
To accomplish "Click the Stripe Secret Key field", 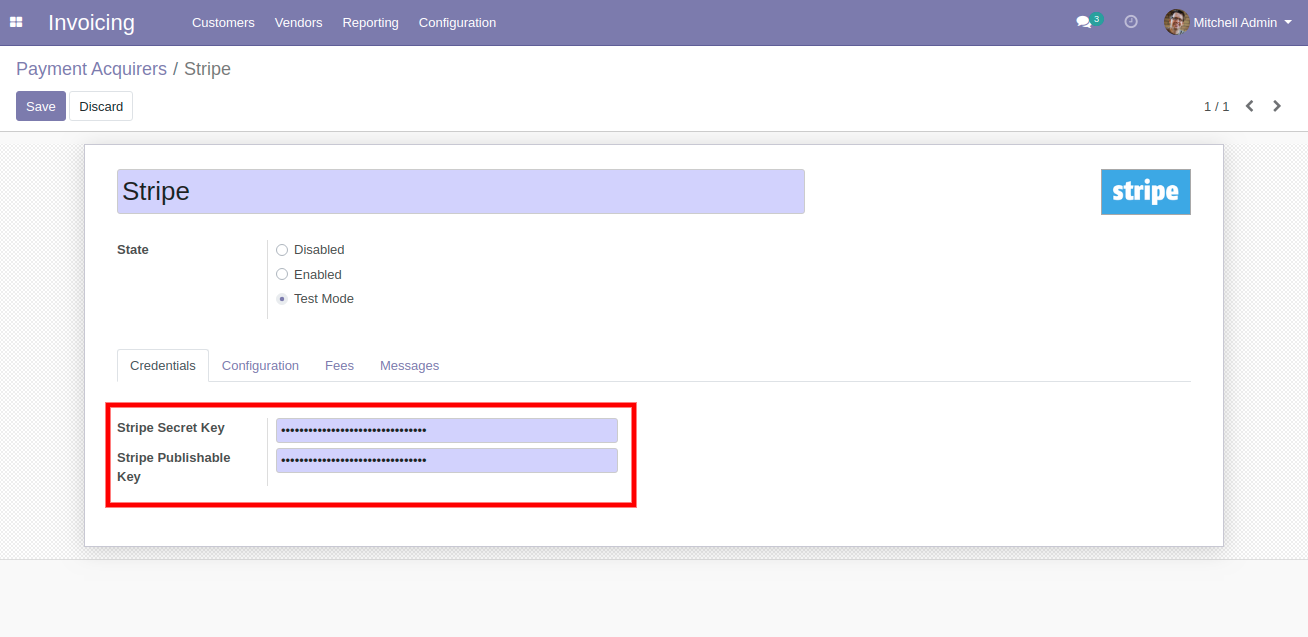I will 446,430.
